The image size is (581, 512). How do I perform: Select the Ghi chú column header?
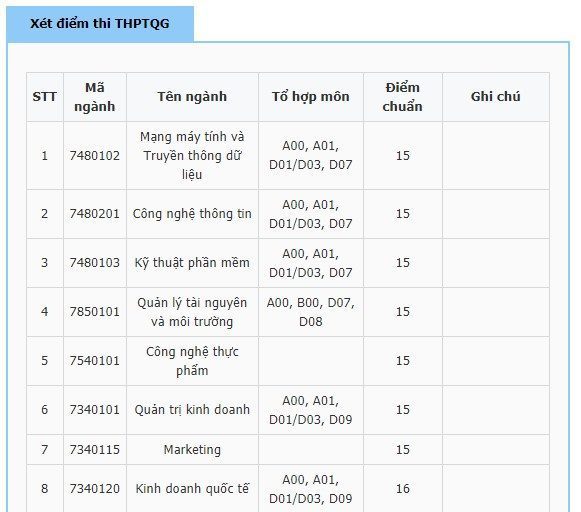(496, 97)
